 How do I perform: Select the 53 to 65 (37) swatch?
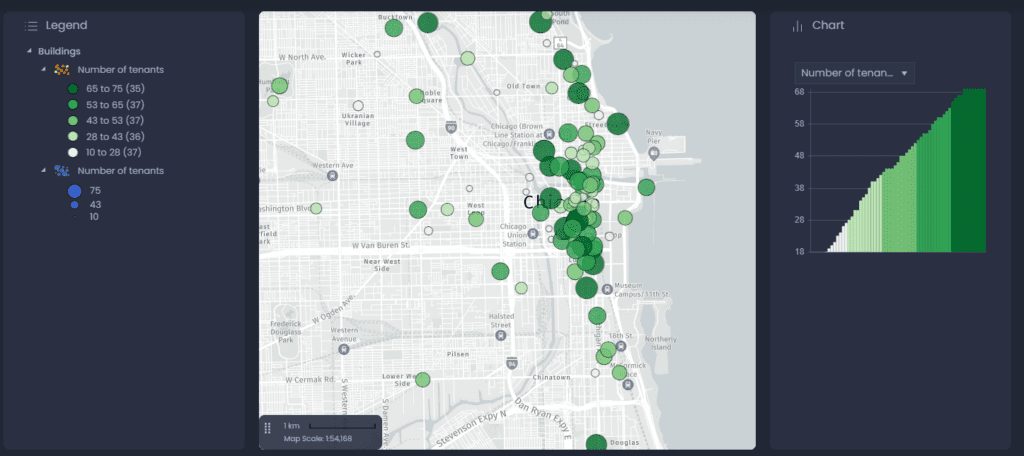(73, 105)
